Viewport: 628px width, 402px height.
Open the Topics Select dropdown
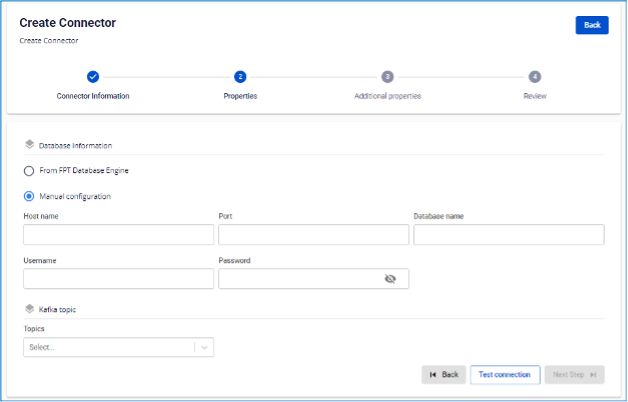coord(119,347)
